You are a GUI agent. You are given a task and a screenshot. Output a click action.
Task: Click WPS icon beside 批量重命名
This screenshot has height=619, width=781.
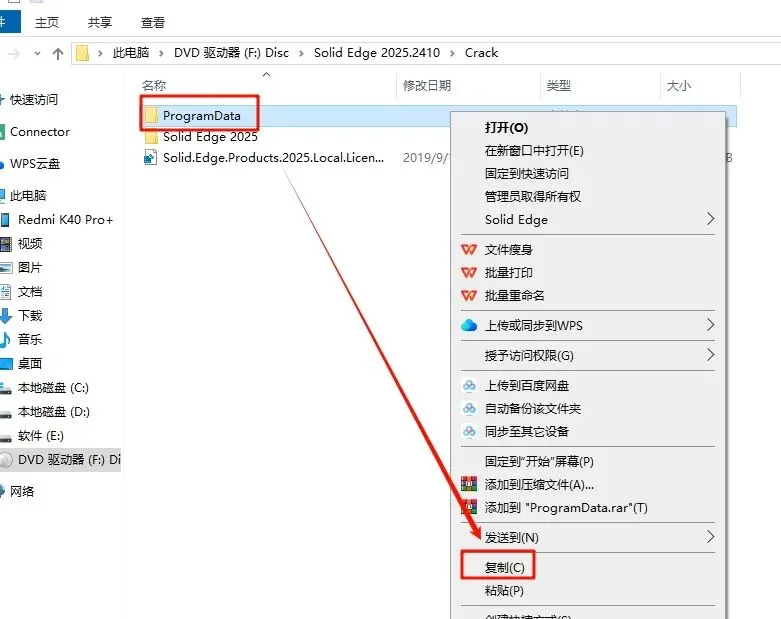(x=469, y=295)
